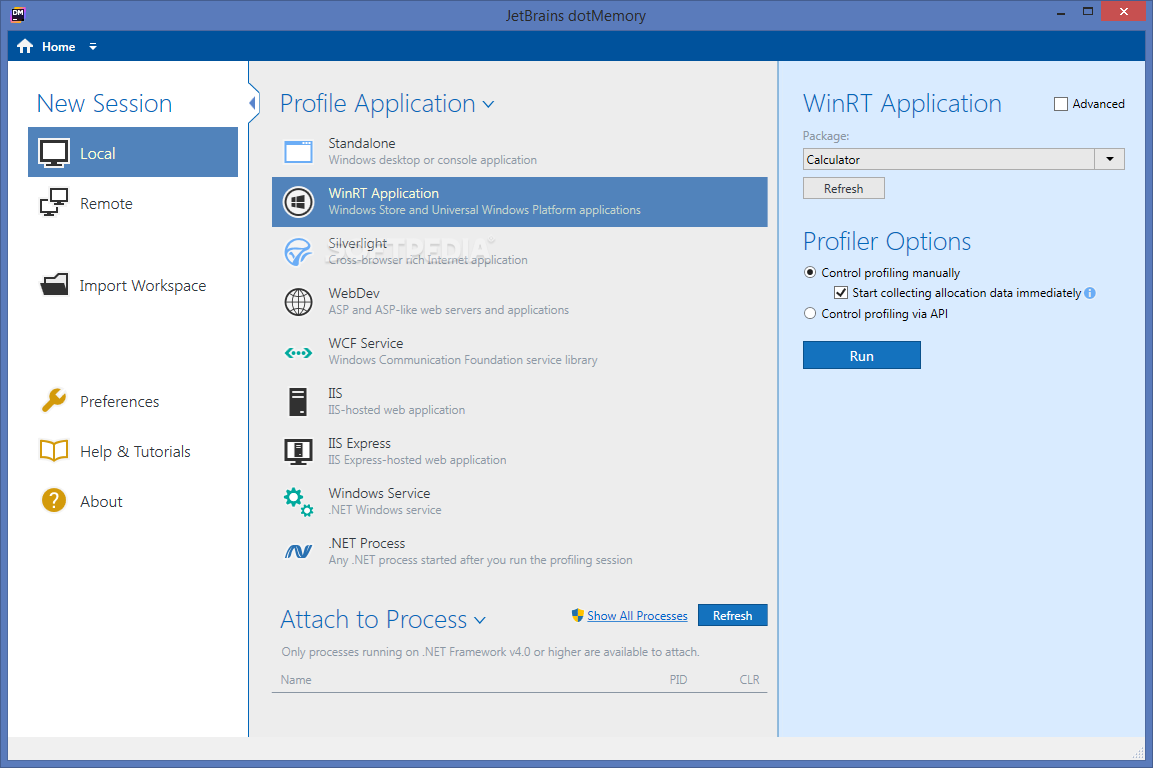
Task: Click the shield icon beside Show All Processes
Action: coord(578,615)
